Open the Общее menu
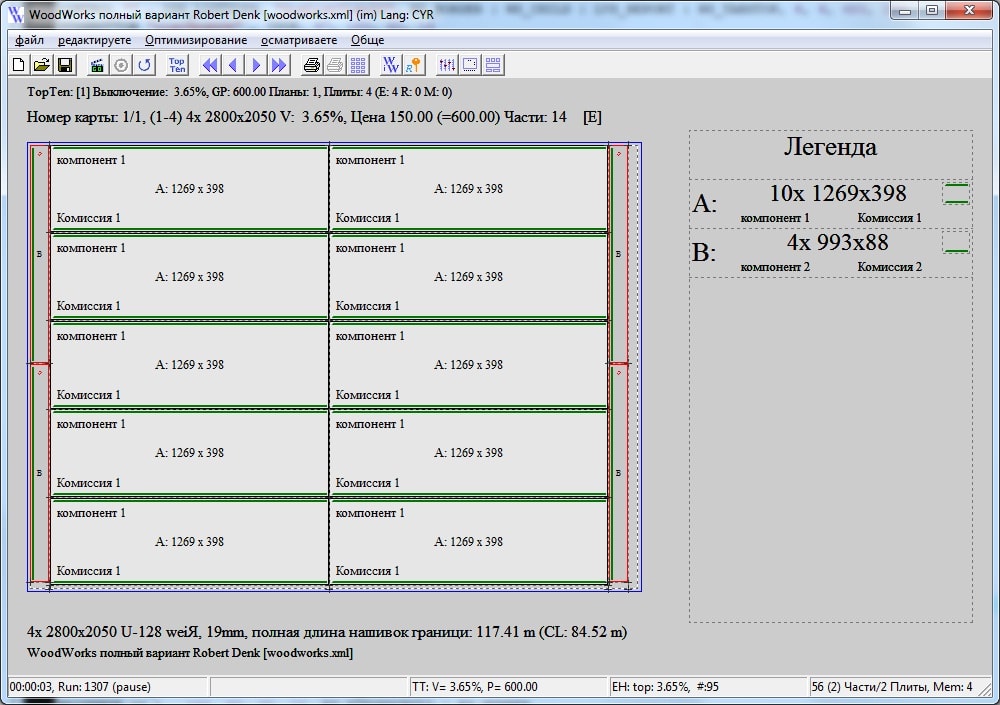The height and width of the screenshot is (705, 1000). tap(367, 40)
